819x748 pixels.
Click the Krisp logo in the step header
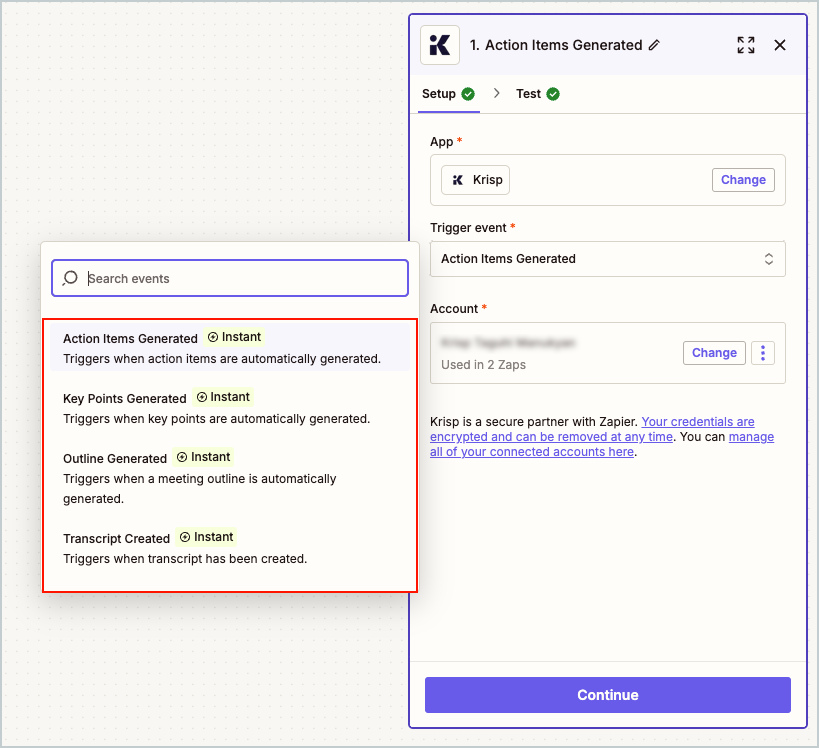point(440,45)
